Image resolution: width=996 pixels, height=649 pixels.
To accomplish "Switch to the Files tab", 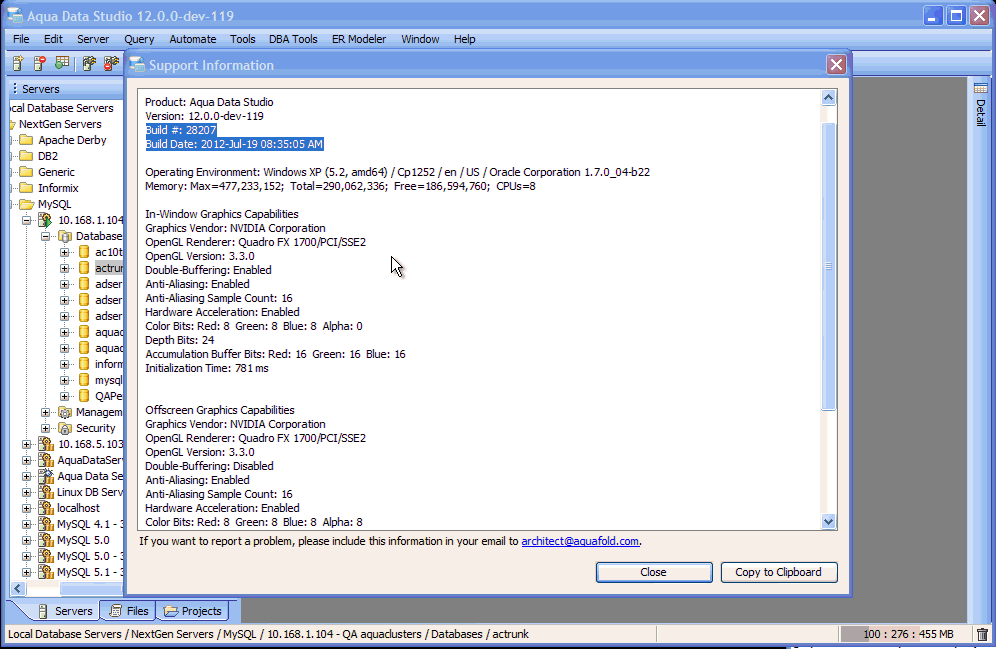I will [128, 611].
